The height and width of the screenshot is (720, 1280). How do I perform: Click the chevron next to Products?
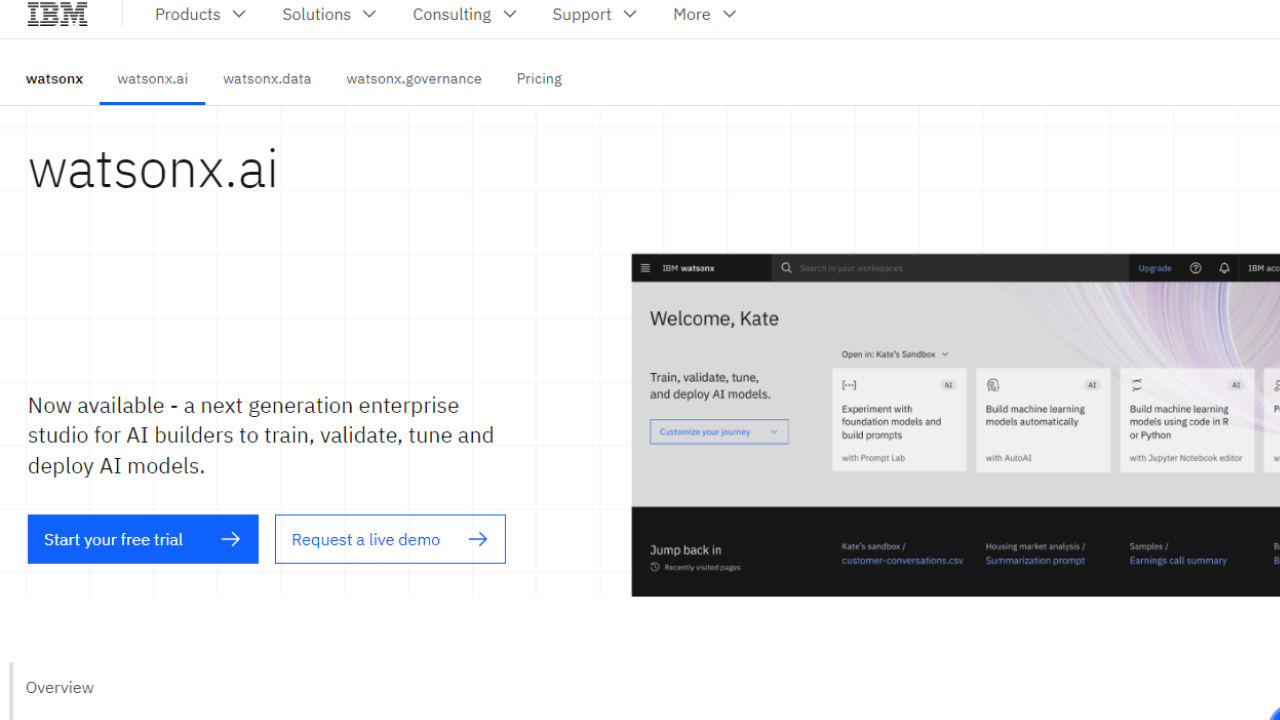point(238,14)
